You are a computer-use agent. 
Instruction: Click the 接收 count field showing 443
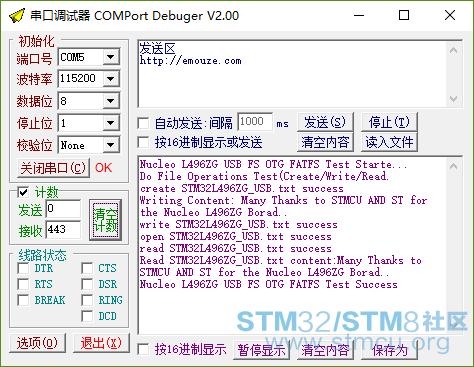[63, 229]
